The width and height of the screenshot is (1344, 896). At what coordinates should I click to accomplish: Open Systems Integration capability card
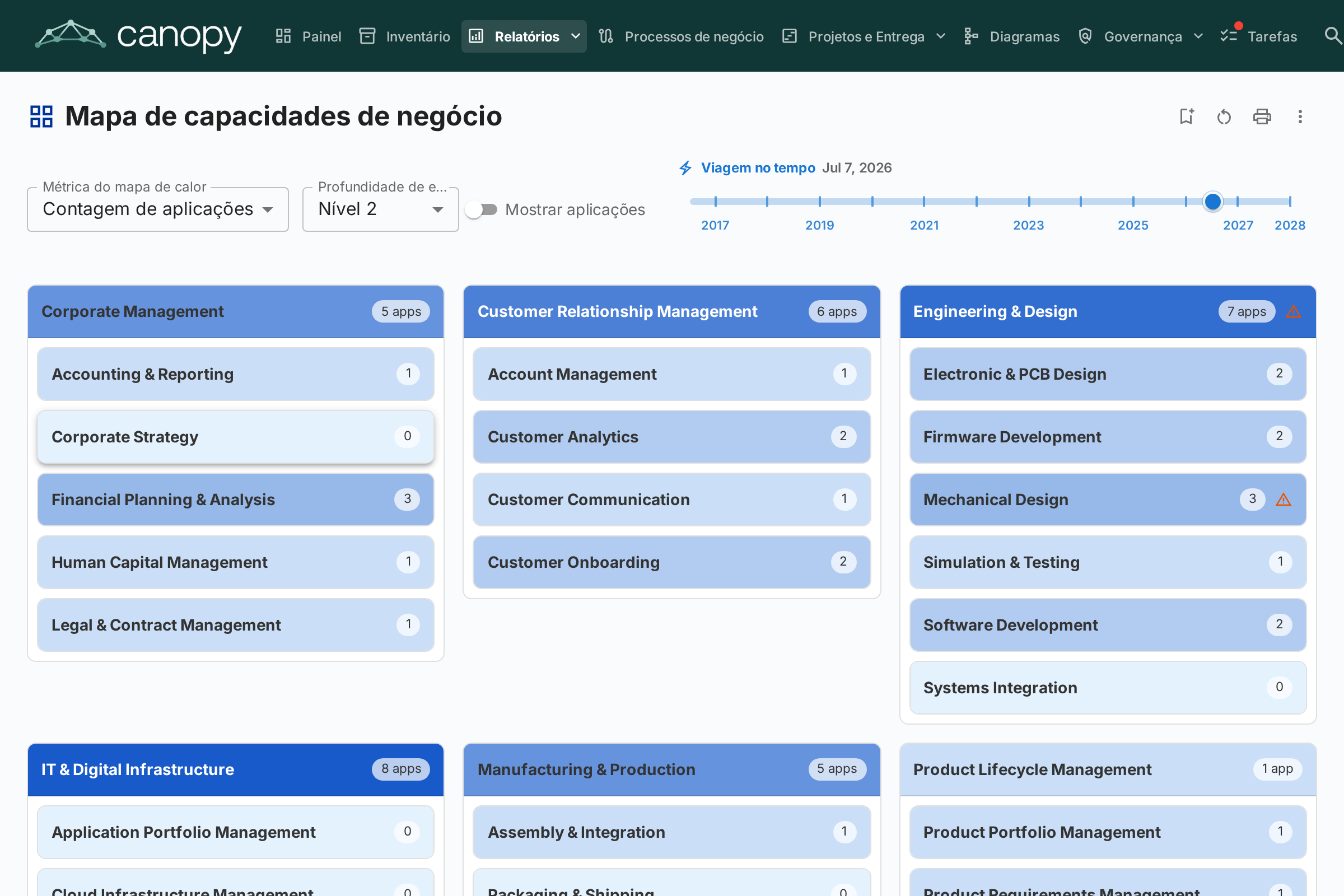tap(1108, 688)
